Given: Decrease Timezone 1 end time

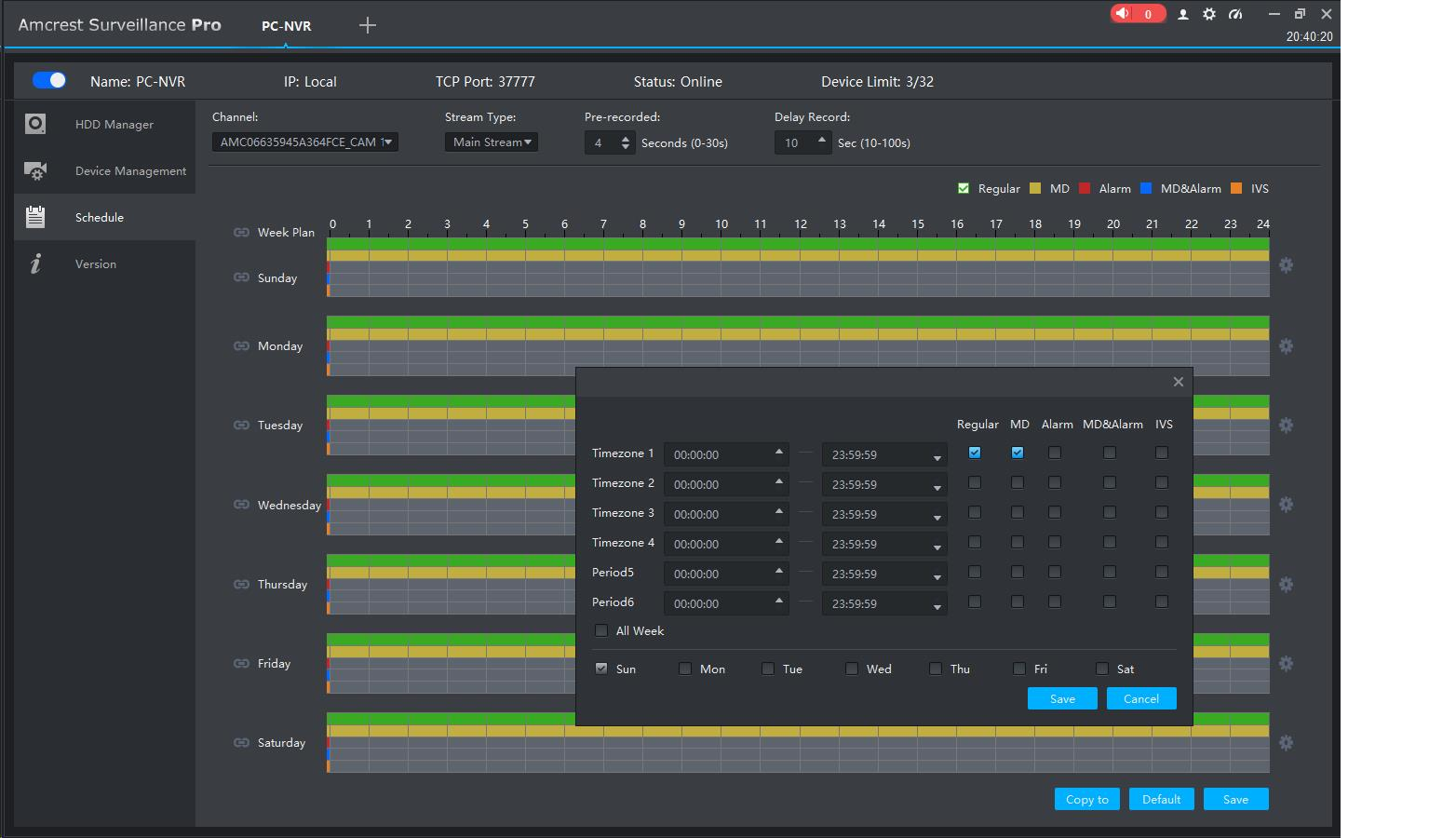Looking at the screenshot, I should click(937, 458).
